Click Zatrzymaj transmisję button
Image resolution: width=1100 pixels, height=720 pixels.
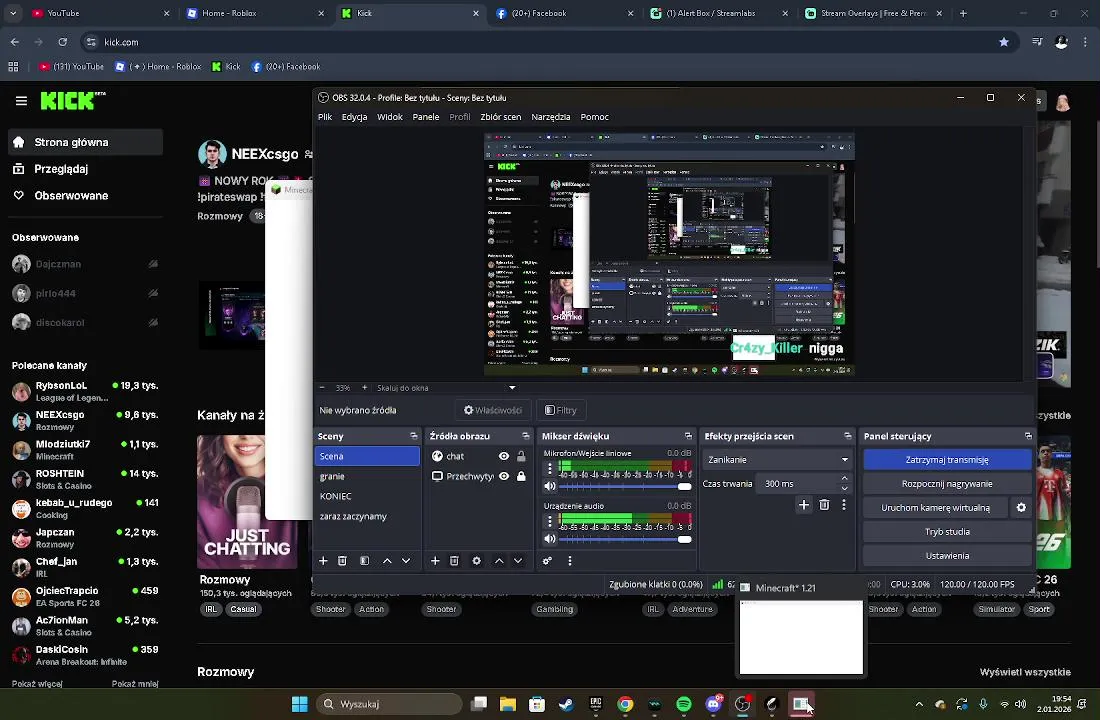[x=947, y=460]
